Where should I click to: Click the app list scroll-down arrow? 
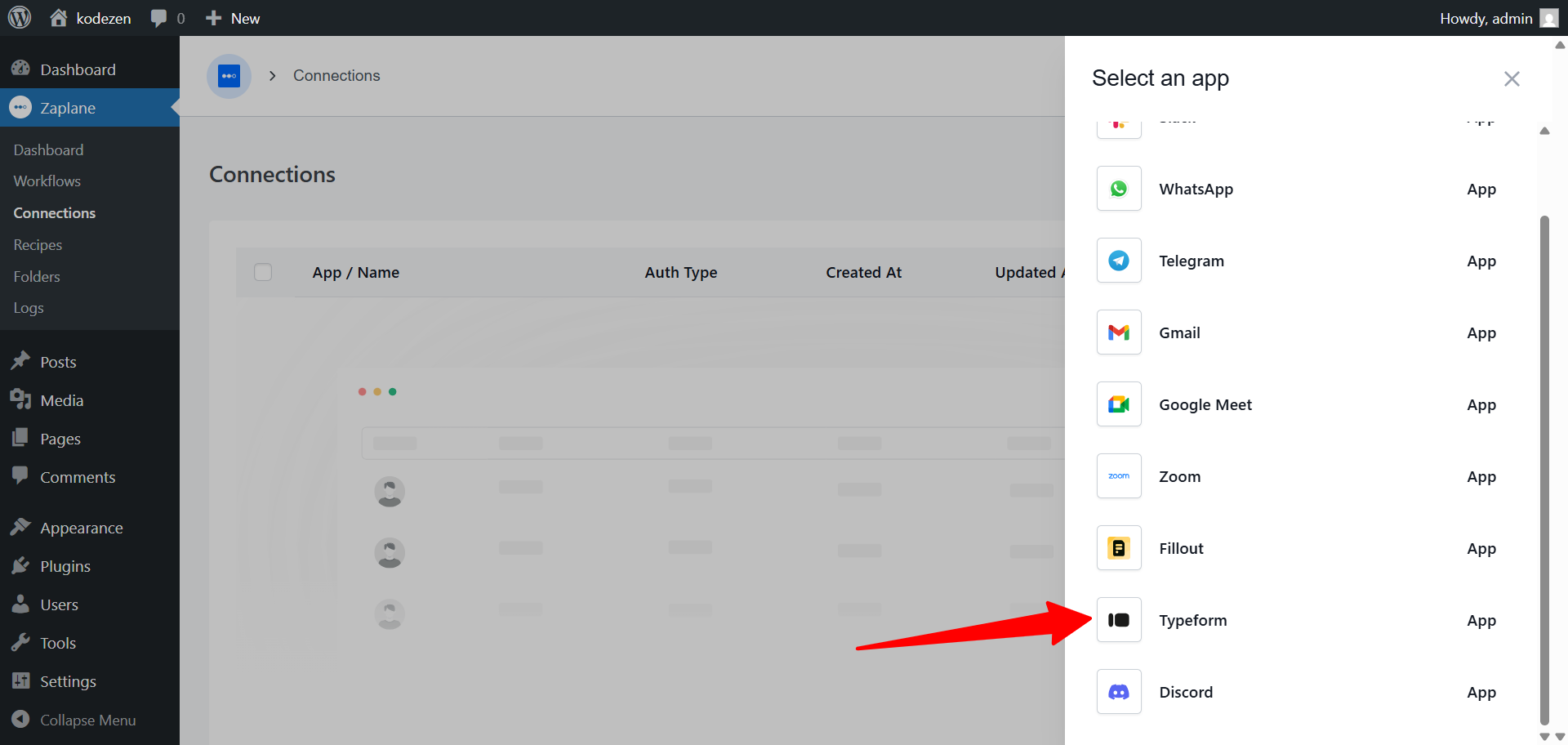pyautogui.click(x=1544, y=736)
